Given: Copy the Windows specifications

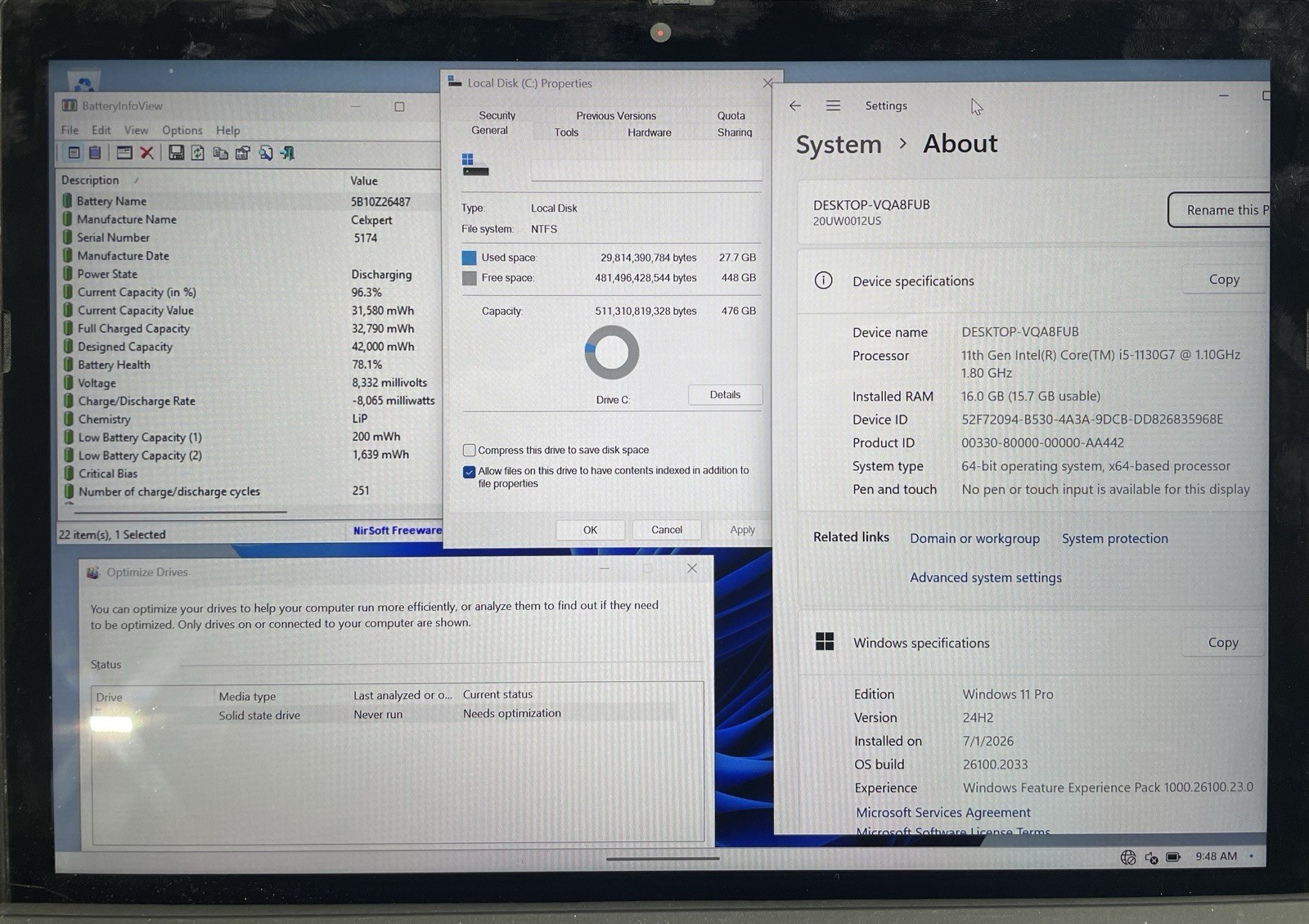Looking at the screenshot, I should [x=1223, y=643].
